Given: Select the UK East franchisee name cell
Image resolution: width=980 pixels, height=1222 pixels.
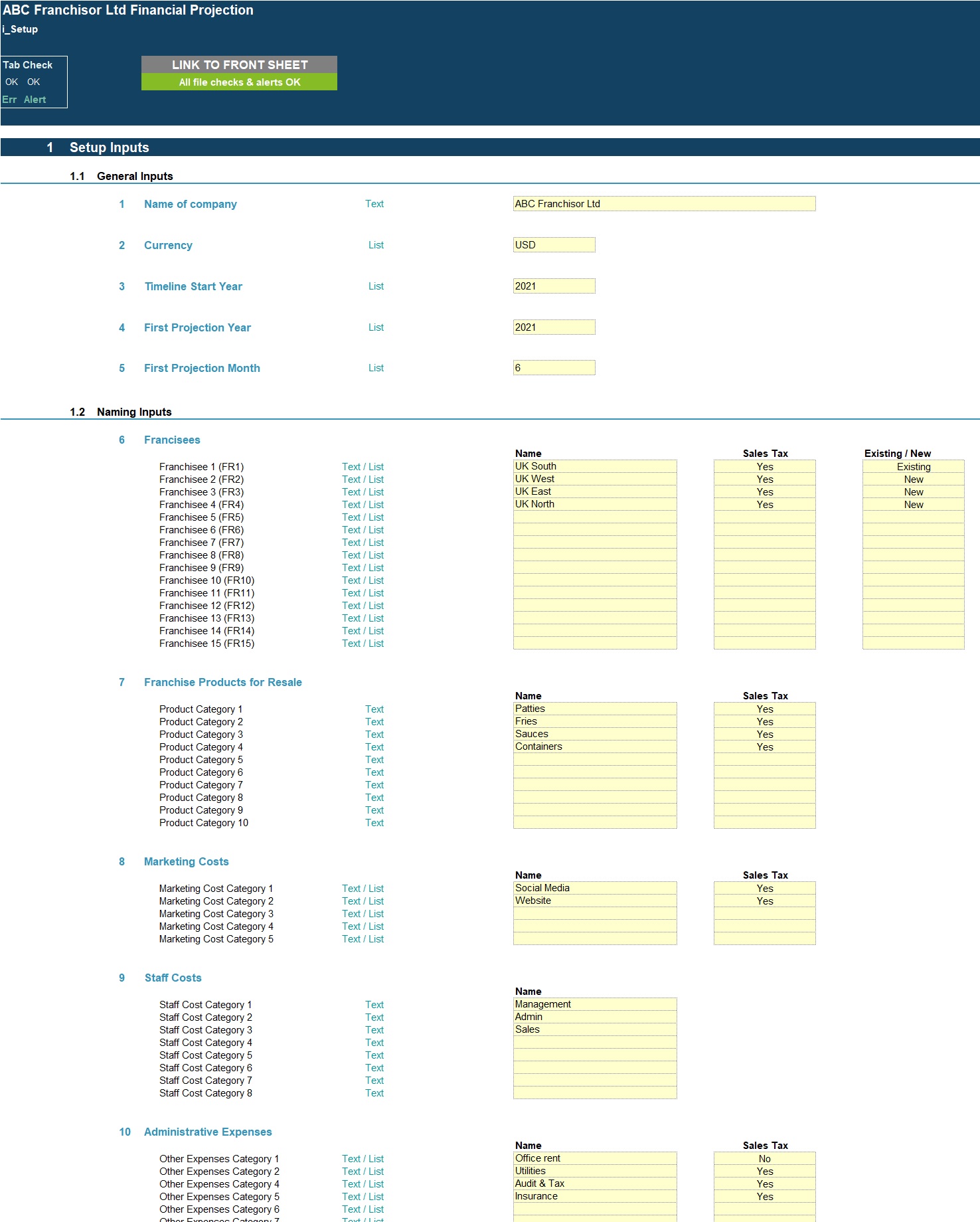Looking at the screenshot, I should tap(595, 491).
